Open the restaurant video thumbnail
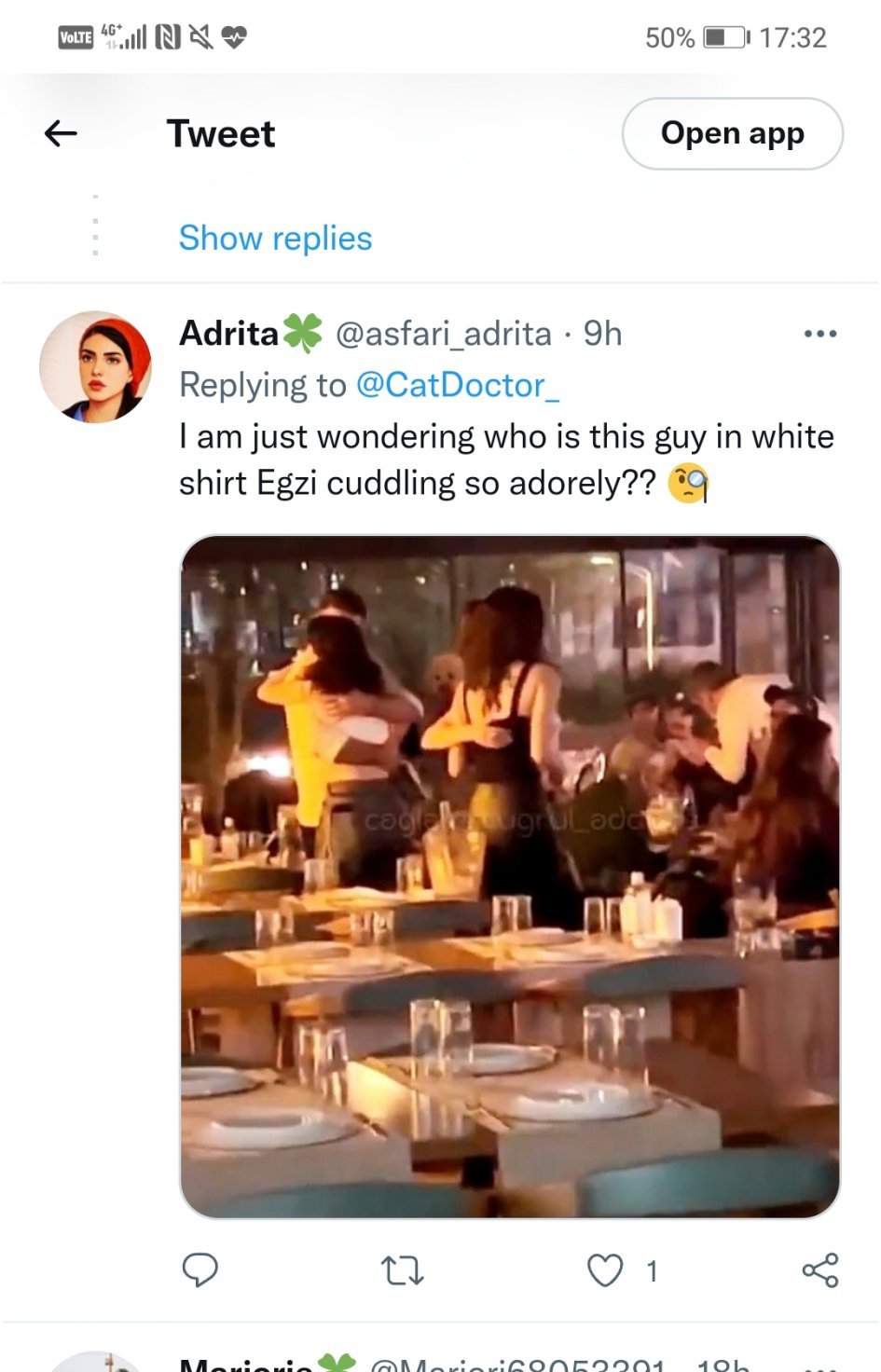Viewport: 881px width, 1372px height. pyautogui.click(x=510, y=876)
